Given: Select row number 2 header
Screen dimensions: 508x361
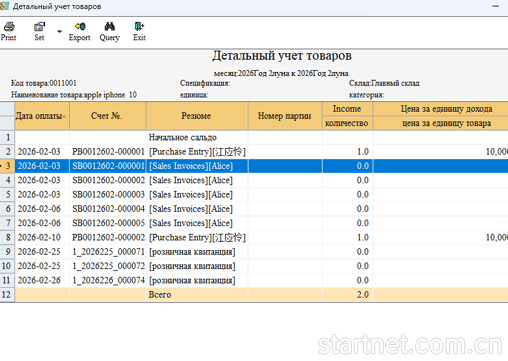Looking at the screenshot, I should click(x=7, y=152).
